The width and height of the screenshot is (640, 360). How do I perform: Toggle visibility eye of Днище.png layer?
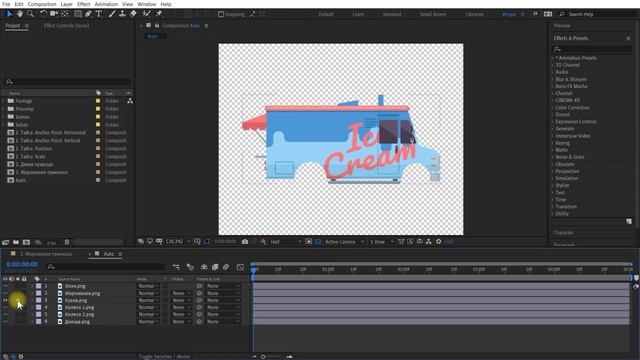(x=5, y=322)
